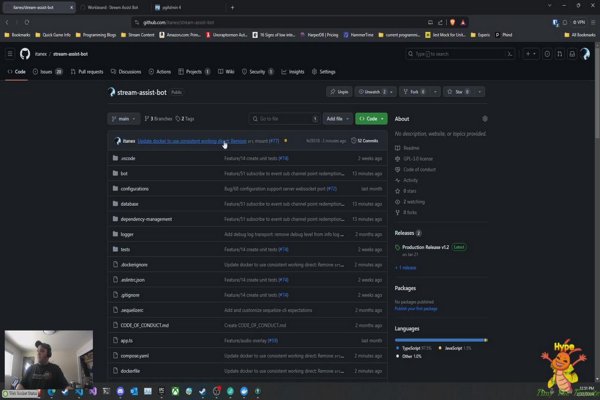Open a new browser tab
This screenshot has width=600, height=400.
click(x=232, y=7)
